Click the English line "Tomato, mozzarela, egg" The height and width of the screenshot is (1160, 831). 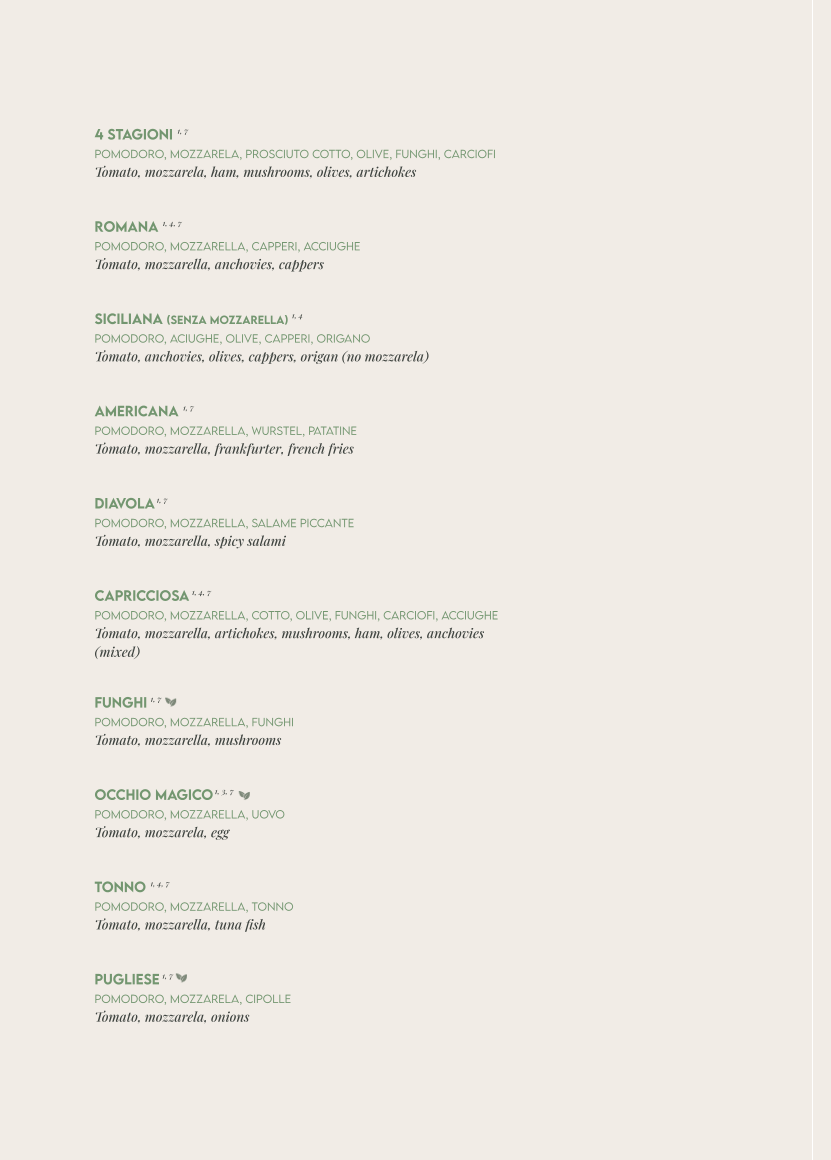(162, 833)
